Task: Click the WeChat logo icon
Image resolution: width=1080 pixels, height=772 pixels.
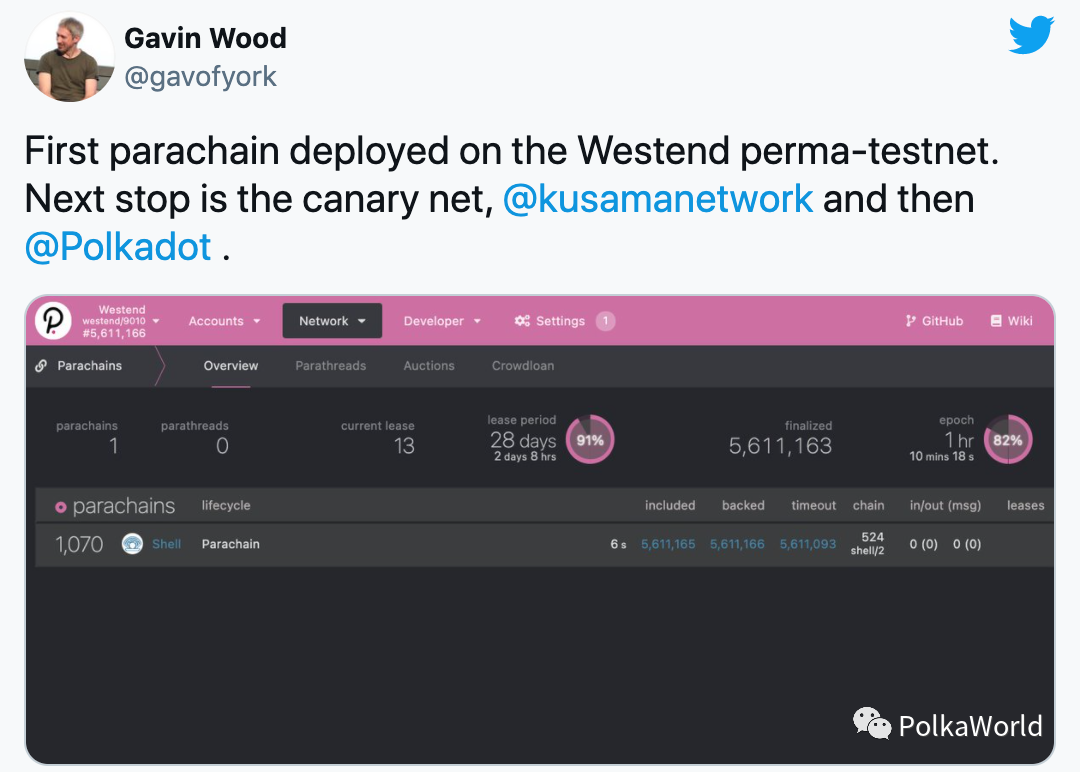Action: point(871,723)
